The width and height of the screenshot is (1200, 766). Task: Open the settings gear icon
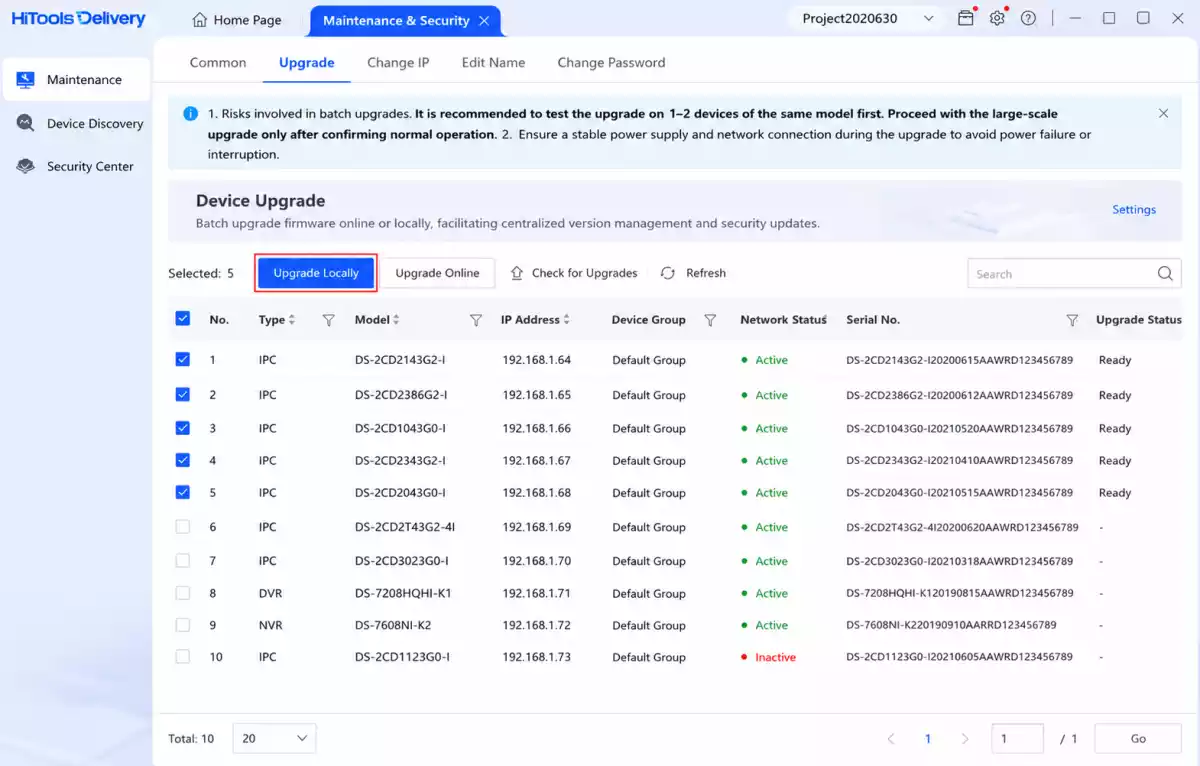point(997,19)
